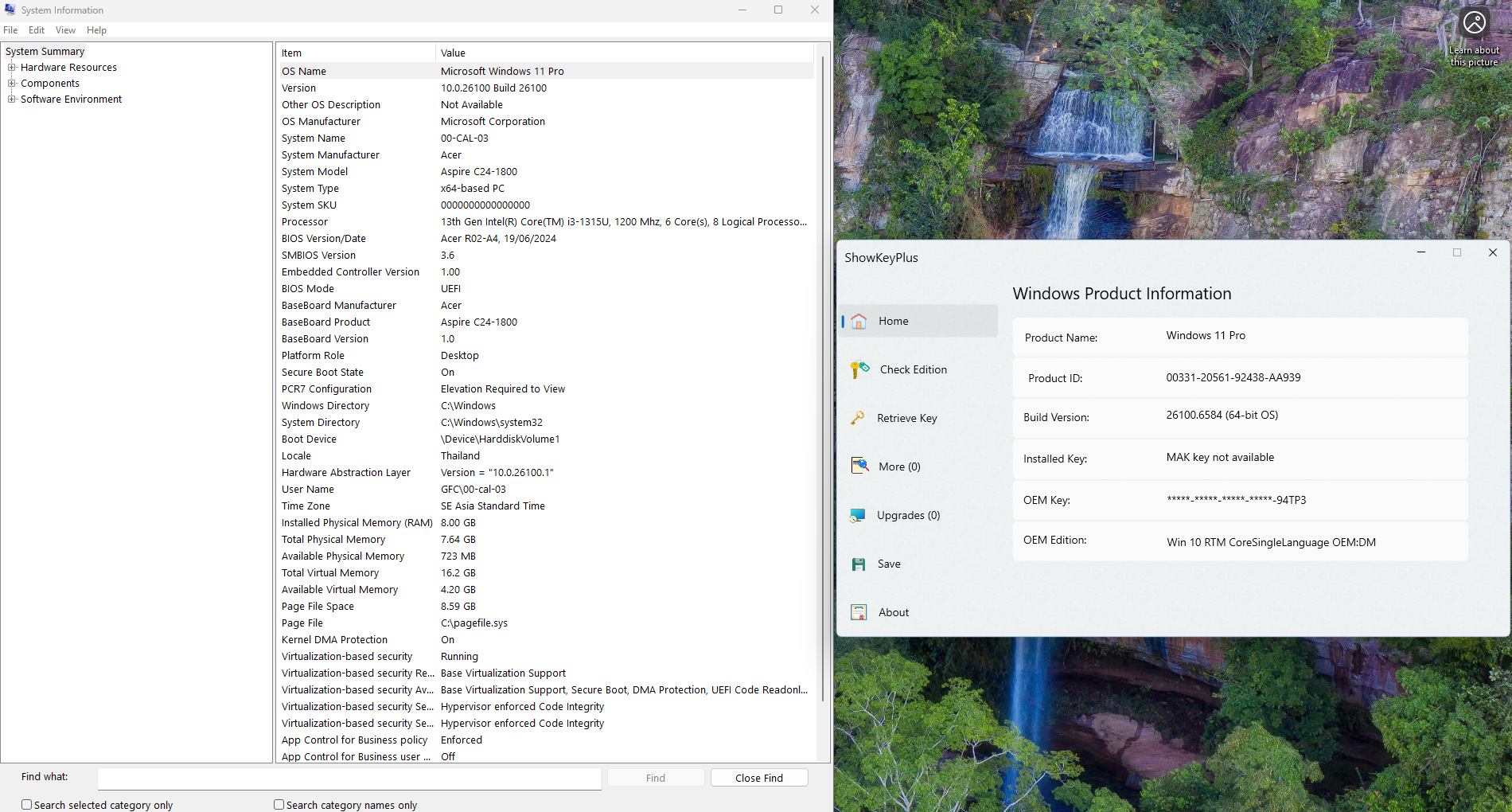Click the Retrieve Key icon
1512x812 pixels.
858,418
